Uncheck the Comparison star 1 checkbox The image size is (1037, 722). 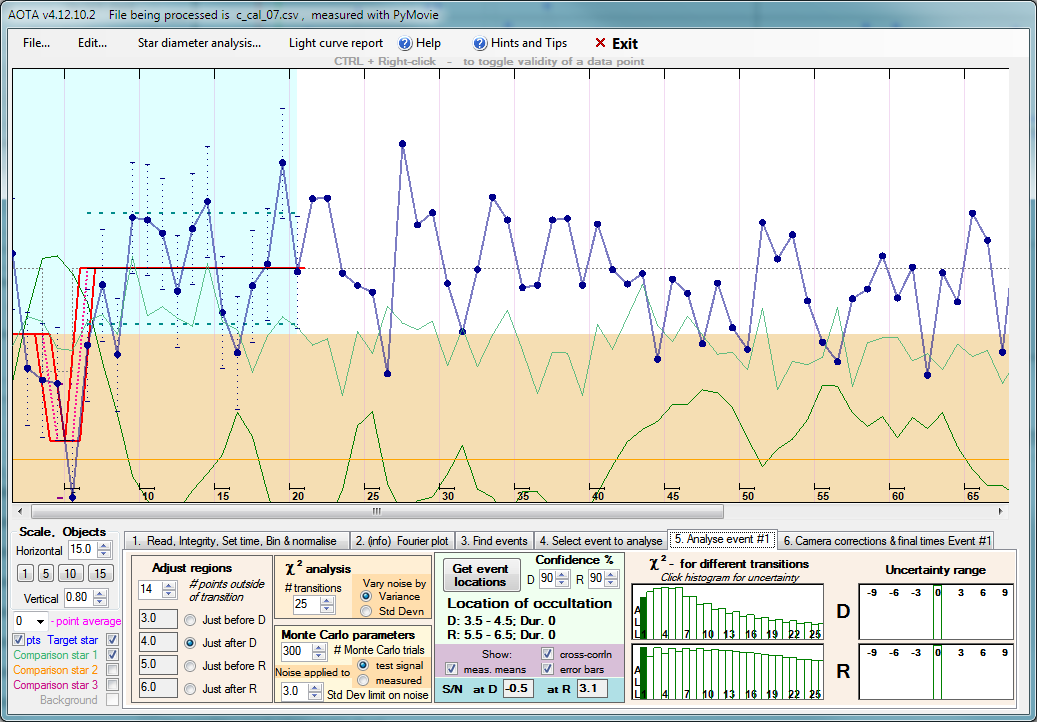112,655
